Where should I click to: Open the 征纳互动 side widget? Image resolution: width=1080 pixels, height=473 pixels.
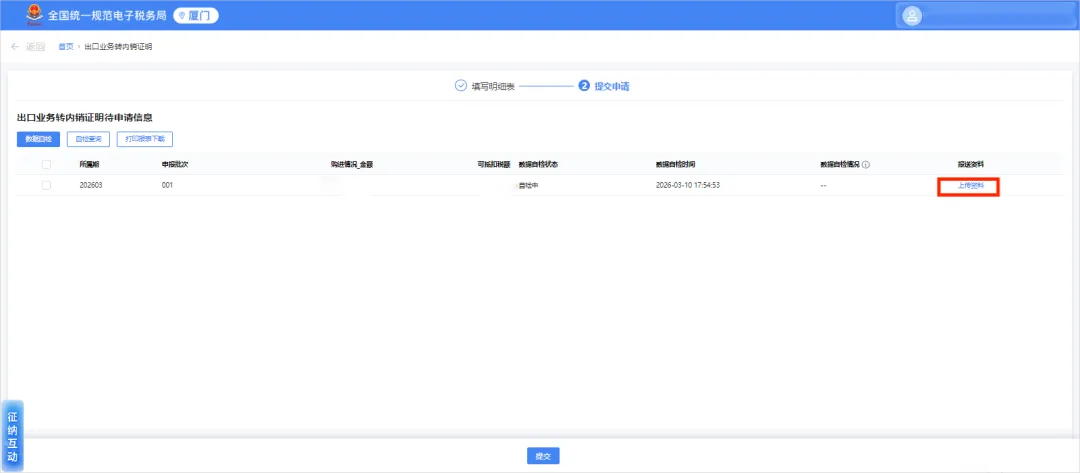pyautogui.click(x=12, y=437)
